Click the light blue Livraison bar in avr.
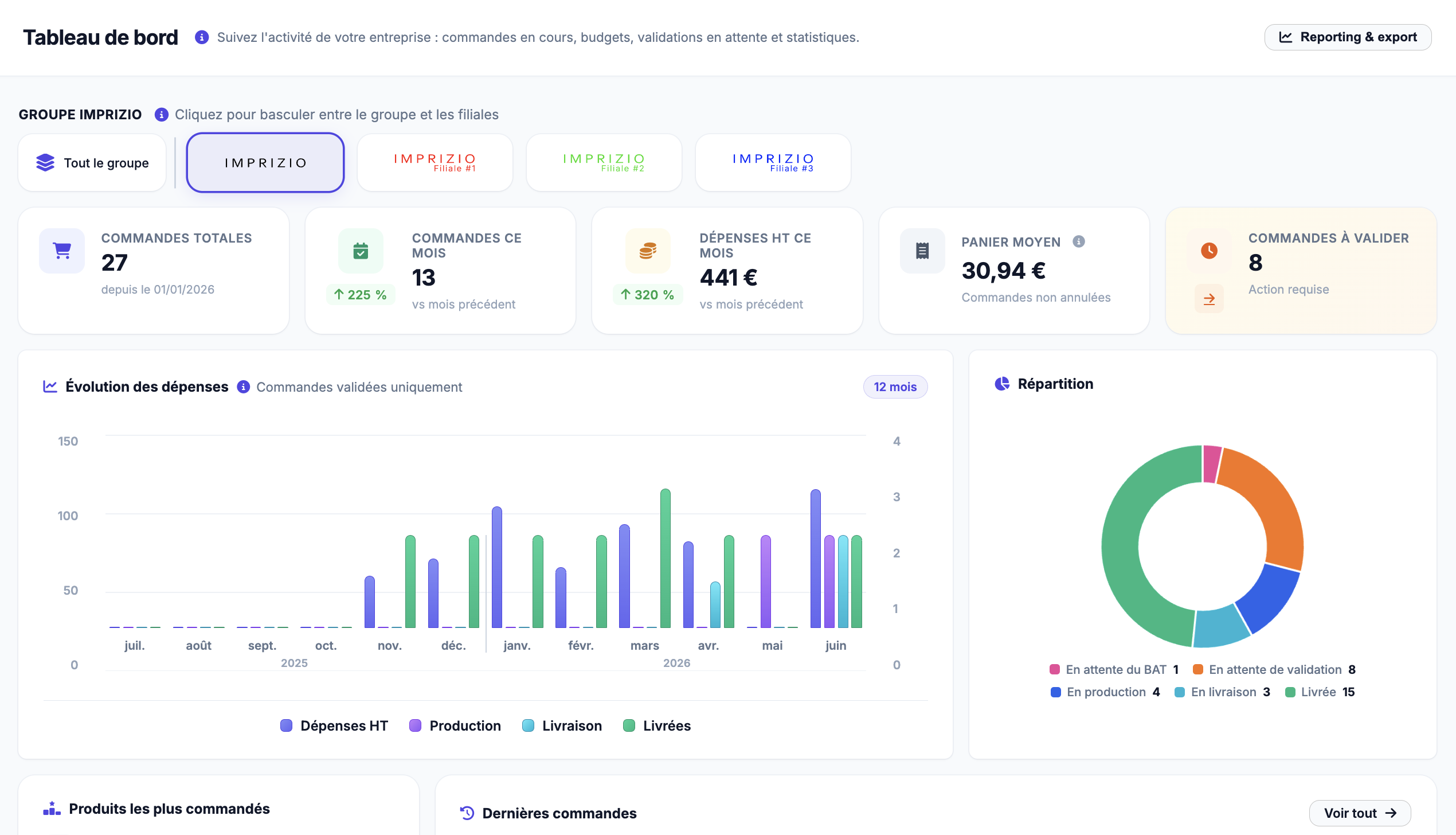Screen dimensions: 1456x835 pos(715,605)
